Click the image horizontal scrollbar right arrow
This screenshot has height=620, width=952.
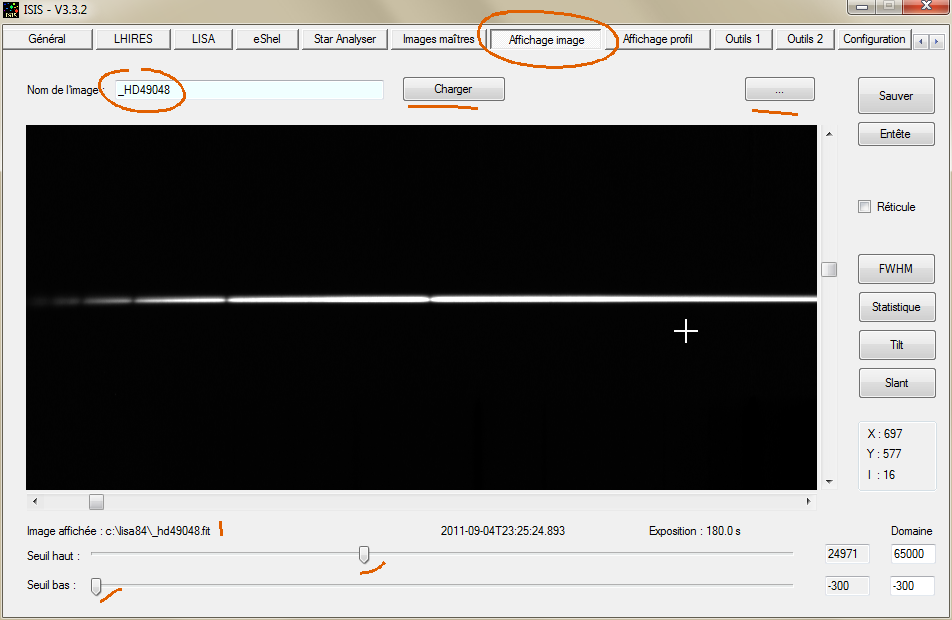pos(809,501)
